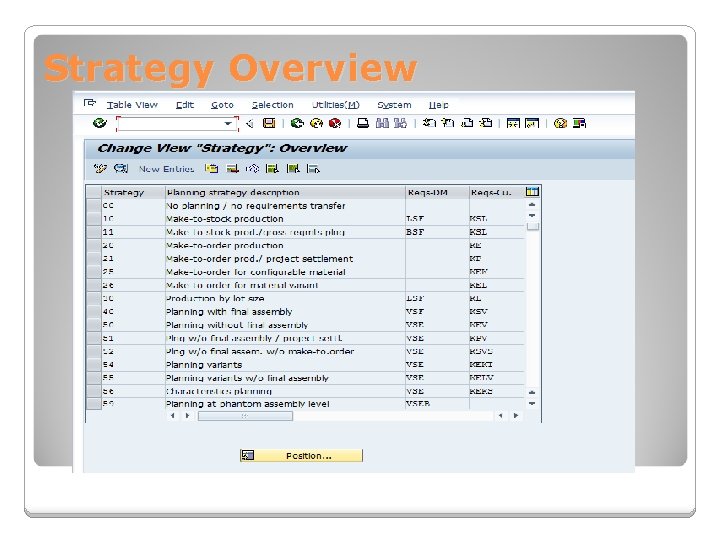Select row for Production by lot size
The image size is (720, 540).
pos(94,298)
